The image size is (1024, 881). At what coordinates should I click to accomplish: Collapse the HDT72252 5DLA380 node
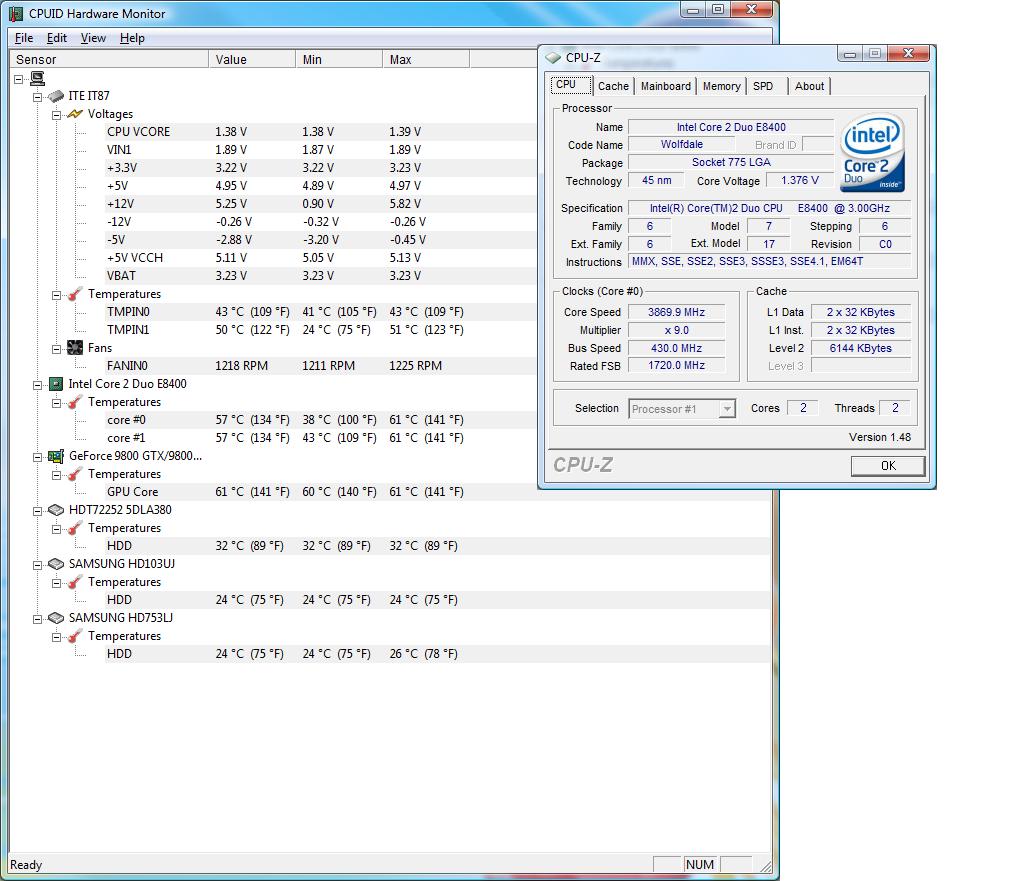tap(38, 511)
